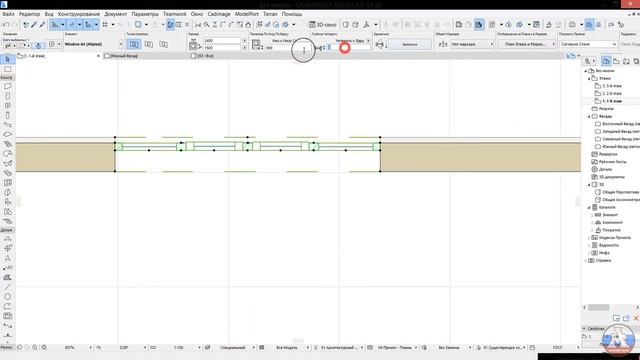Open Восточный Фасад in the navigator
Image resolution: width=640 pixels, height=360 pixels.
[x=617, y=124]
